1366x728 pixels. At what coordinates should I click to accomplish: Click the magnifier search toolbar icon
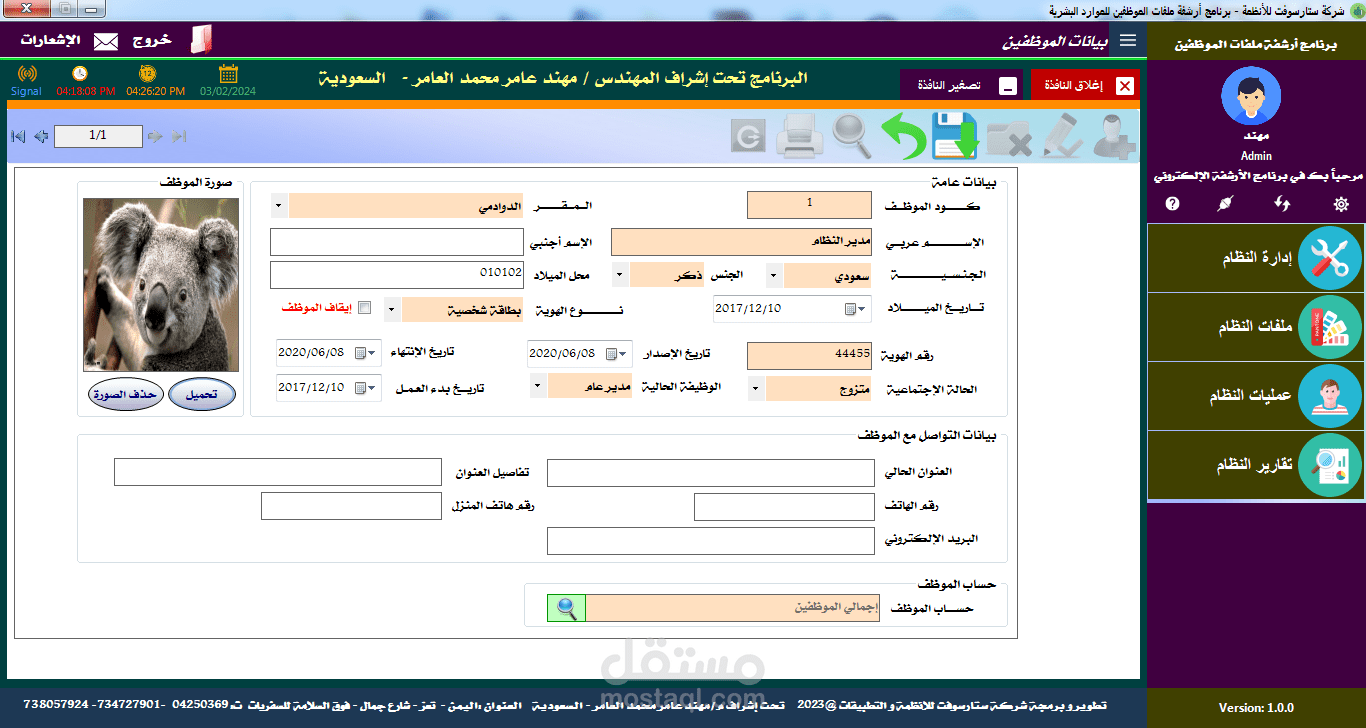point(853,137)
